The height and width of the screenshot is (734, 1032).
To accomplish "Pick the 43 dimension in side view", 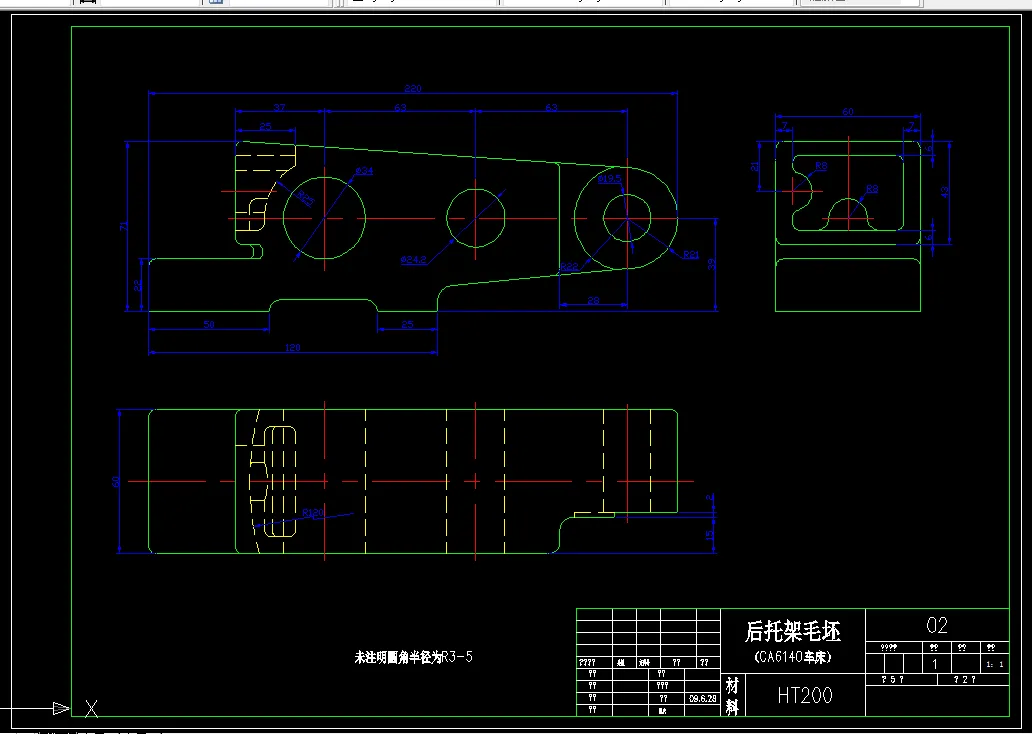I will pyautogui.click(x=945, y=192).
